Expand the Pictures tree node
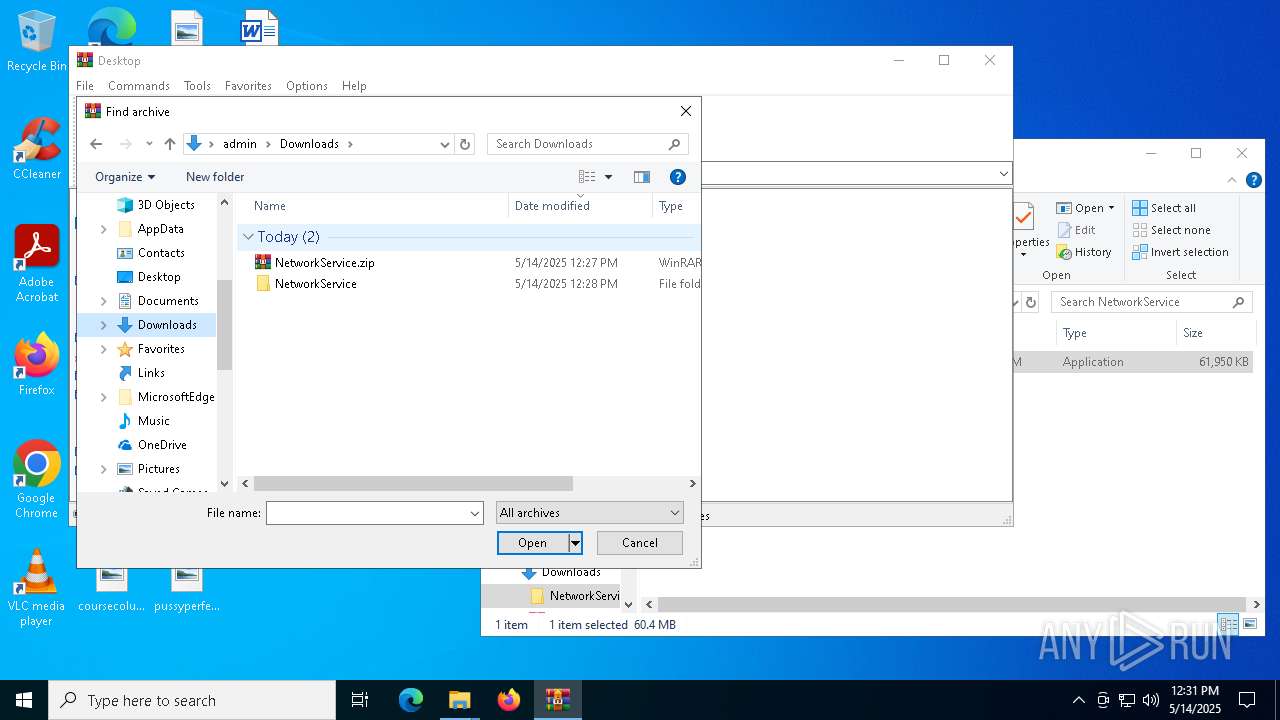 coord(104,469)
